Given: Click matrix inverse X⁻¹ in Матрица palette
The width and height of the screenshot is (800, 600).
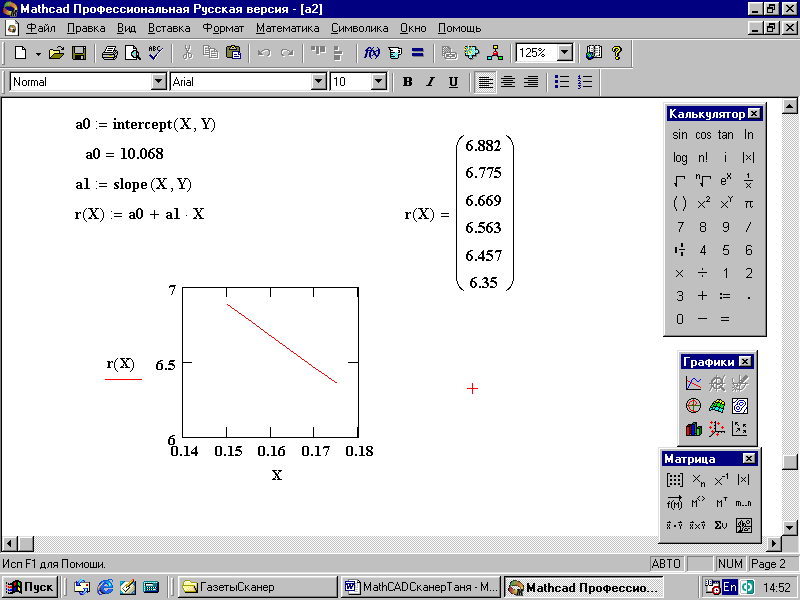Looking at the screenshot, I should coord(721,480).
